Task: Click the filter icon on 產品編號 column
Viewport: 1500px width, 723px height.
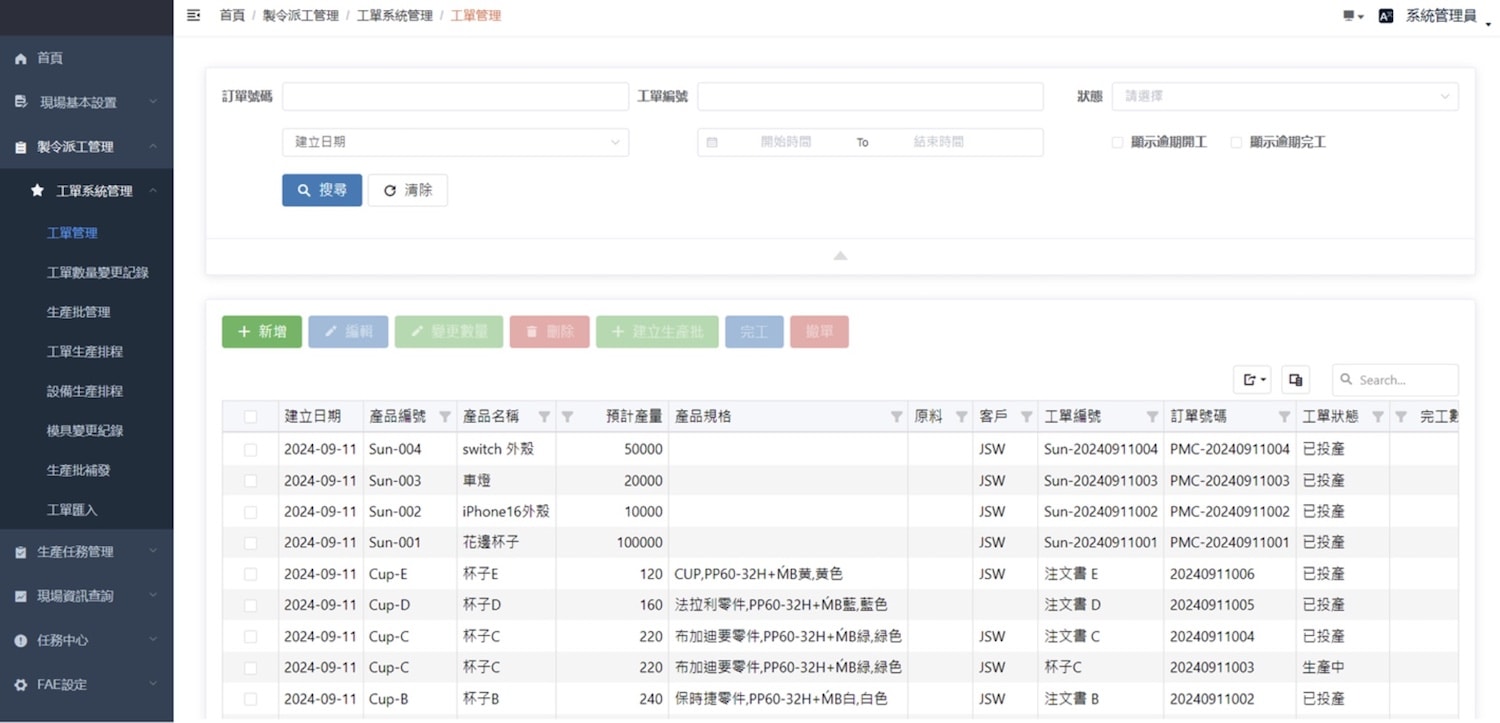Action: point(445,417)
